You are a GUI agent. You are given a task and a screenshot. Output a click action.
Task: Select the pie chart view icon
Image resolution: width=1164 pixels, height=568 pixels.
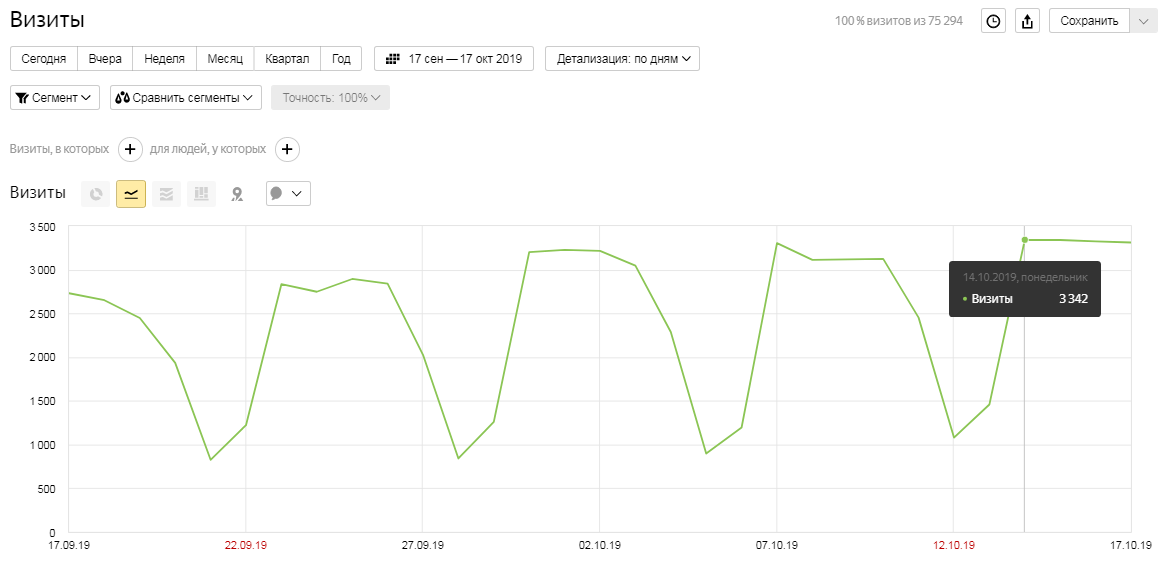(96, 194)
